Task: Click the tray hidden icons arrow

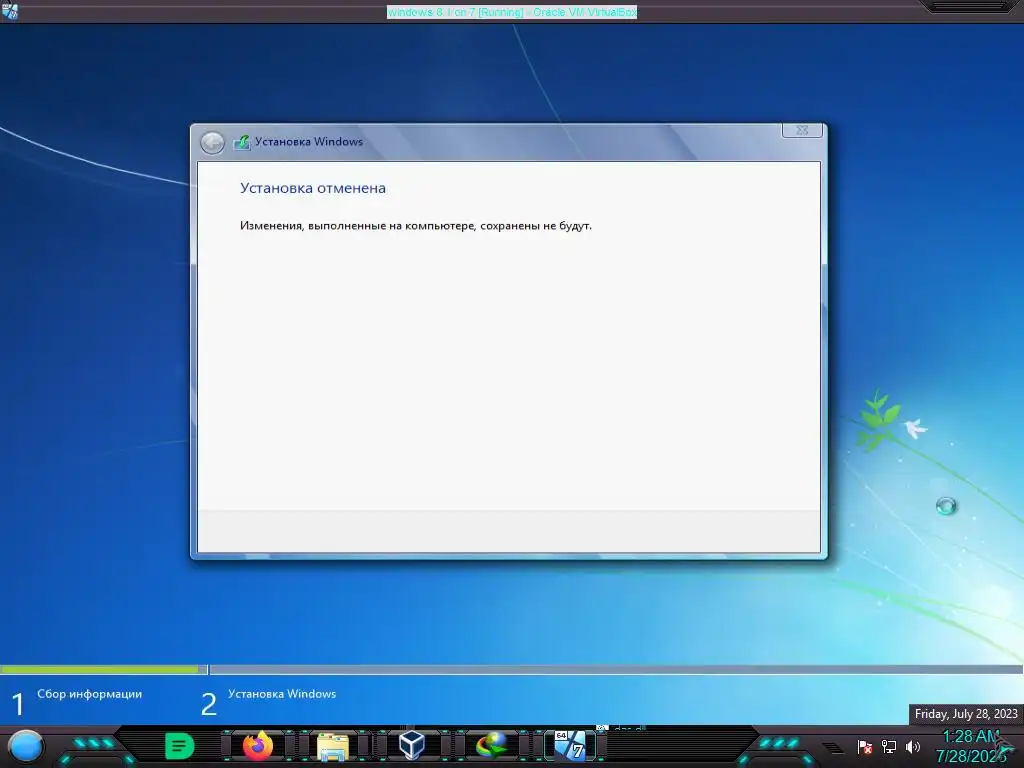Action: coord(833,748)
